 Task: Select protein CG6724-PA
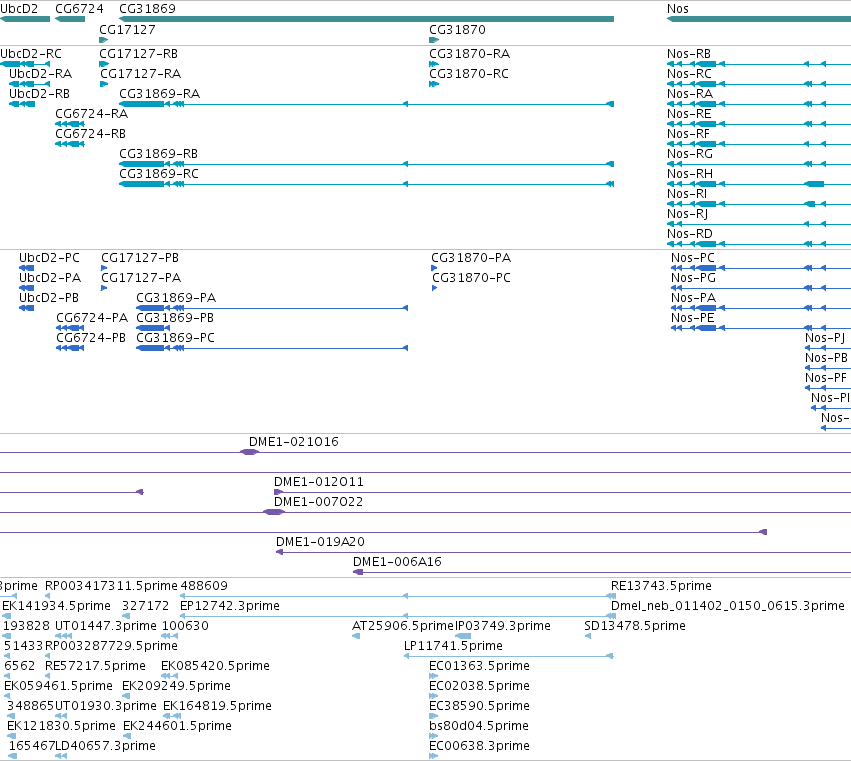click(x=92, y=318)
